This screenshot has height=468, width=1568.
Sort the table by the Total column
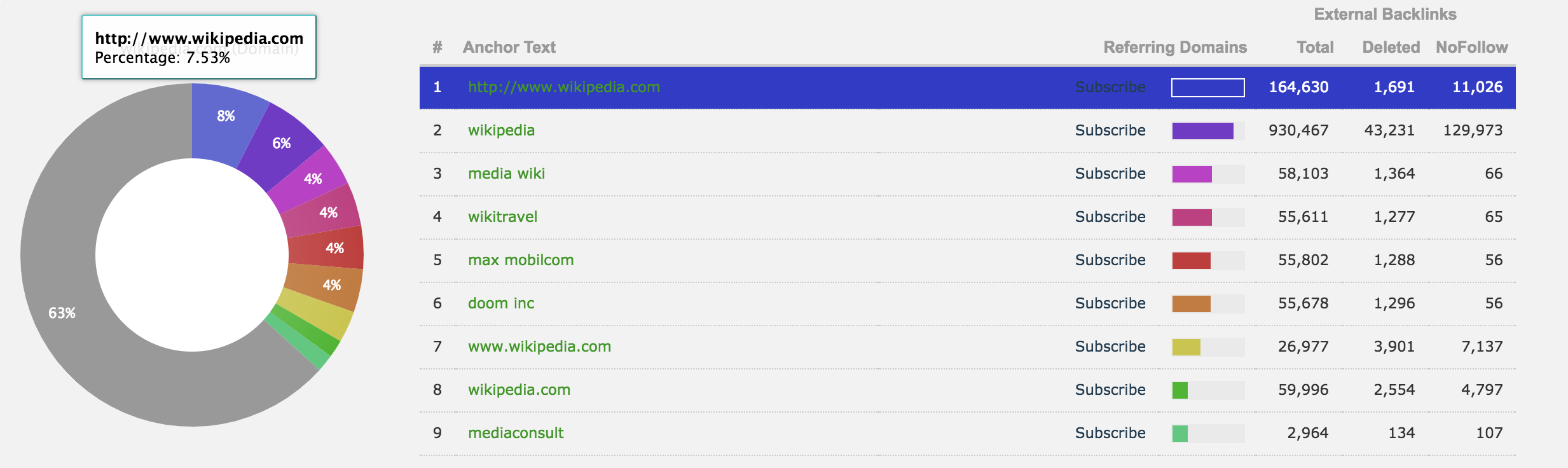pyautogui.click(x=1315, y=47)
